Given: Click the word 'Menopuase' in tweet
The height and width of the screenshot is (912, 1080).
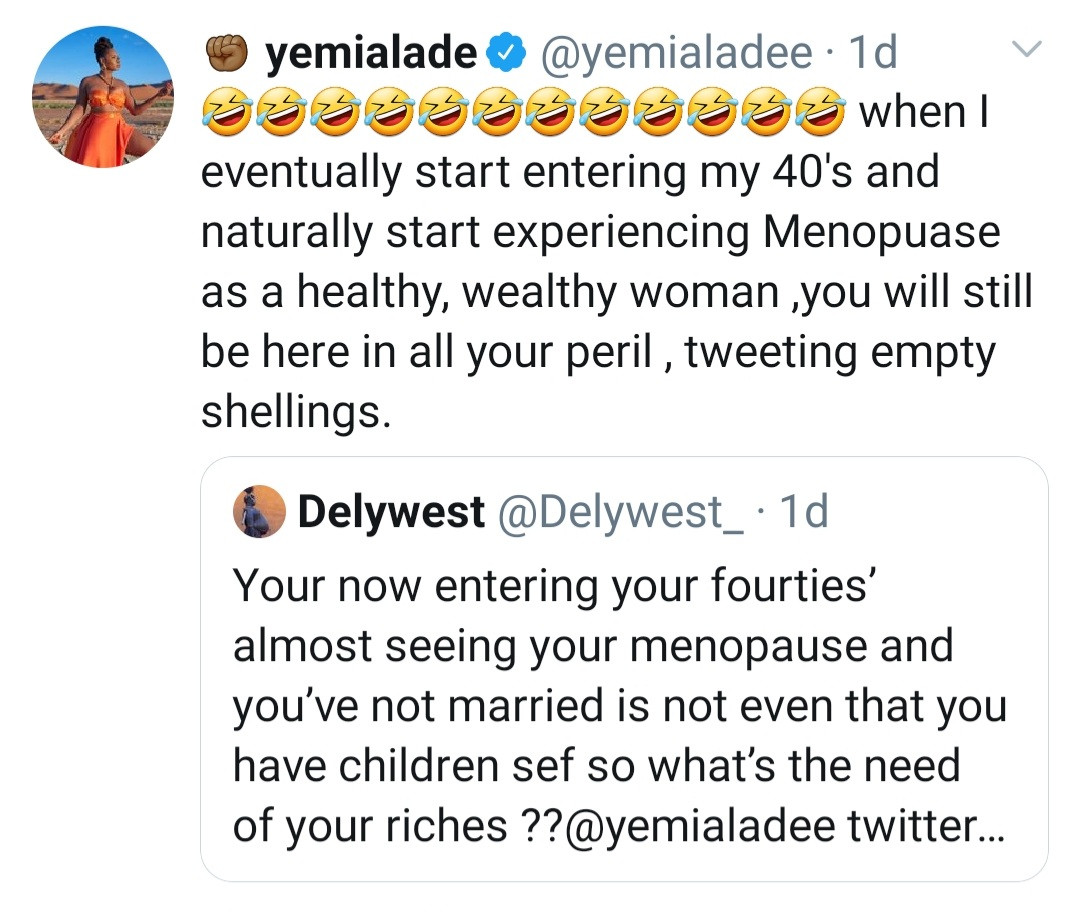Looking at the screenshot, I should (x=882, y=232).
